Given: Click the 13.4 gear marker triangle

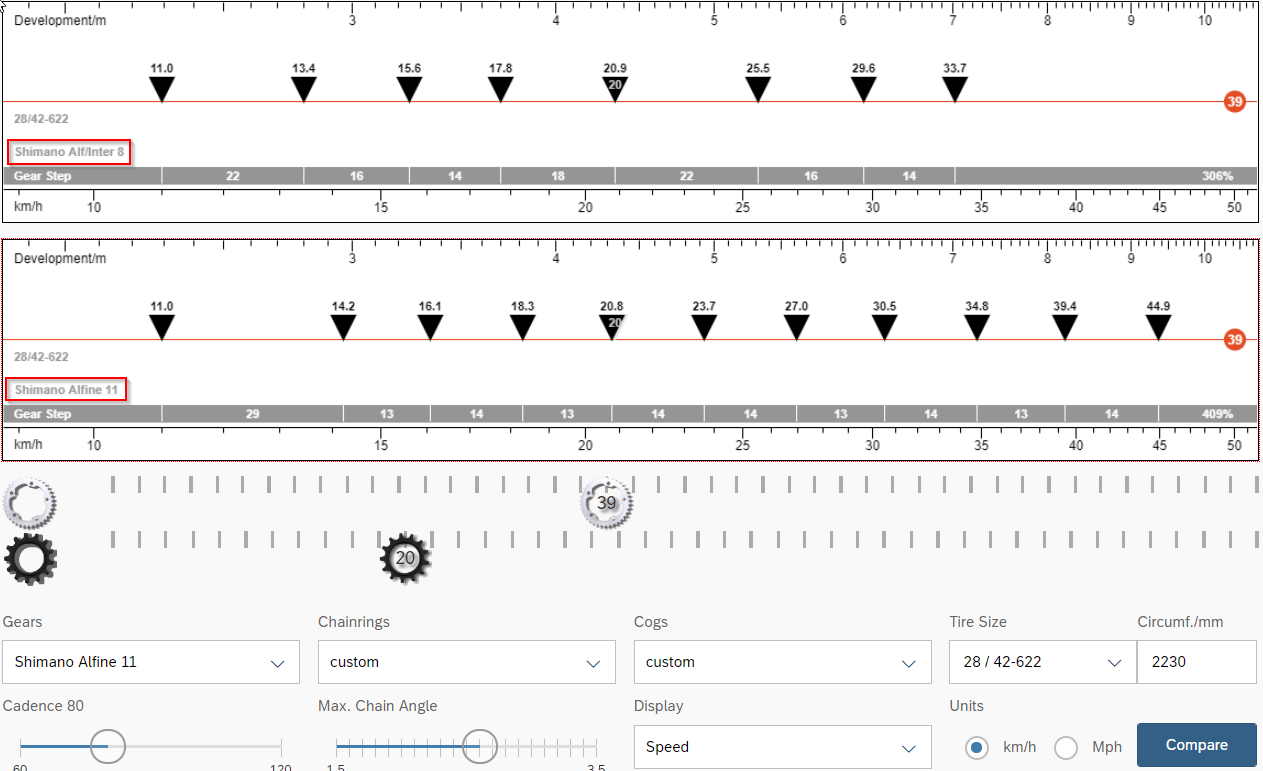Looking at the screenshot, I should [x=304, y=89].
